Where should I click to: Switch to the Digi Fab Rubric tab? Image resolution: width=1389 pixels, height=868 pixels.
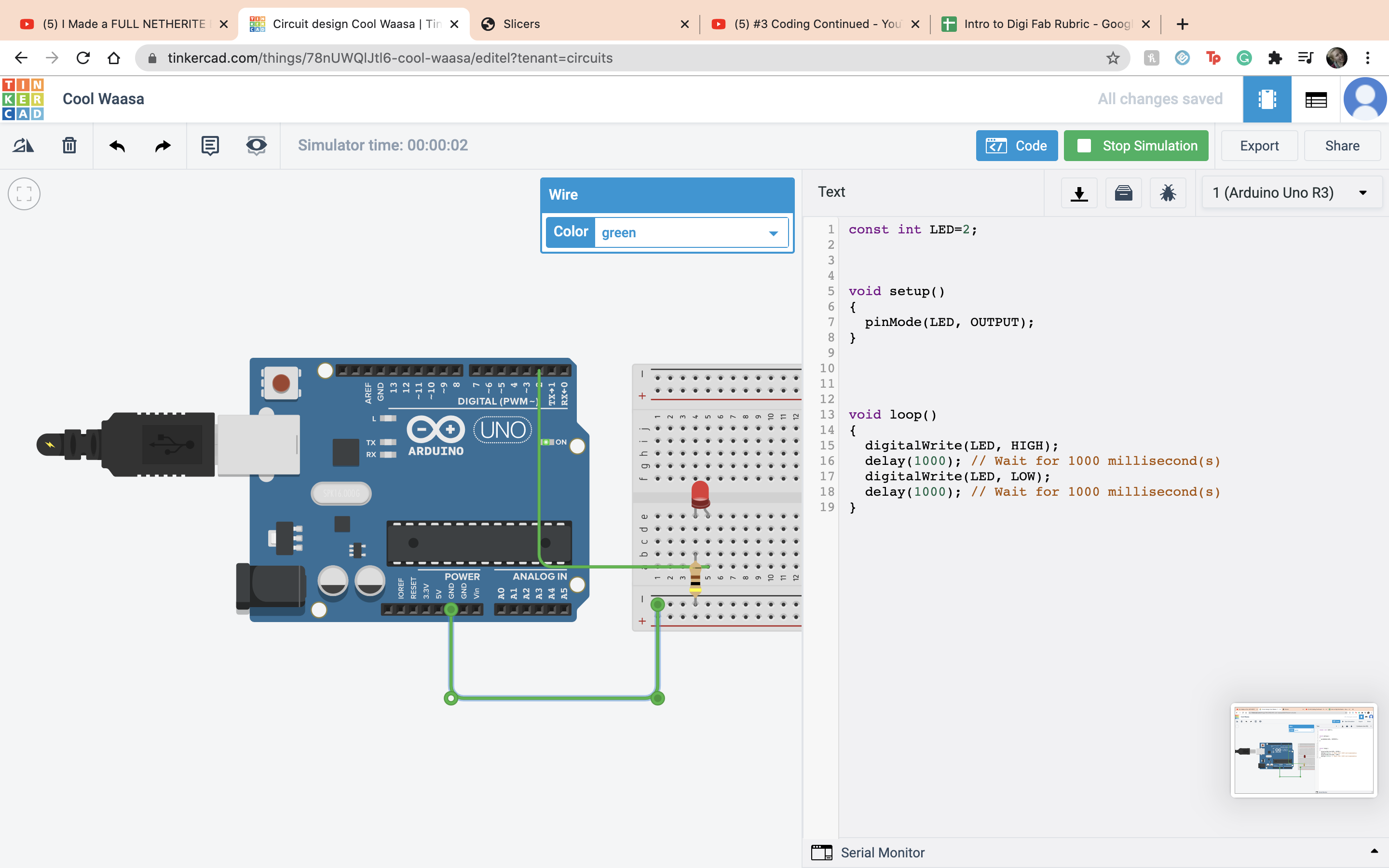(x=1045, y=24)
